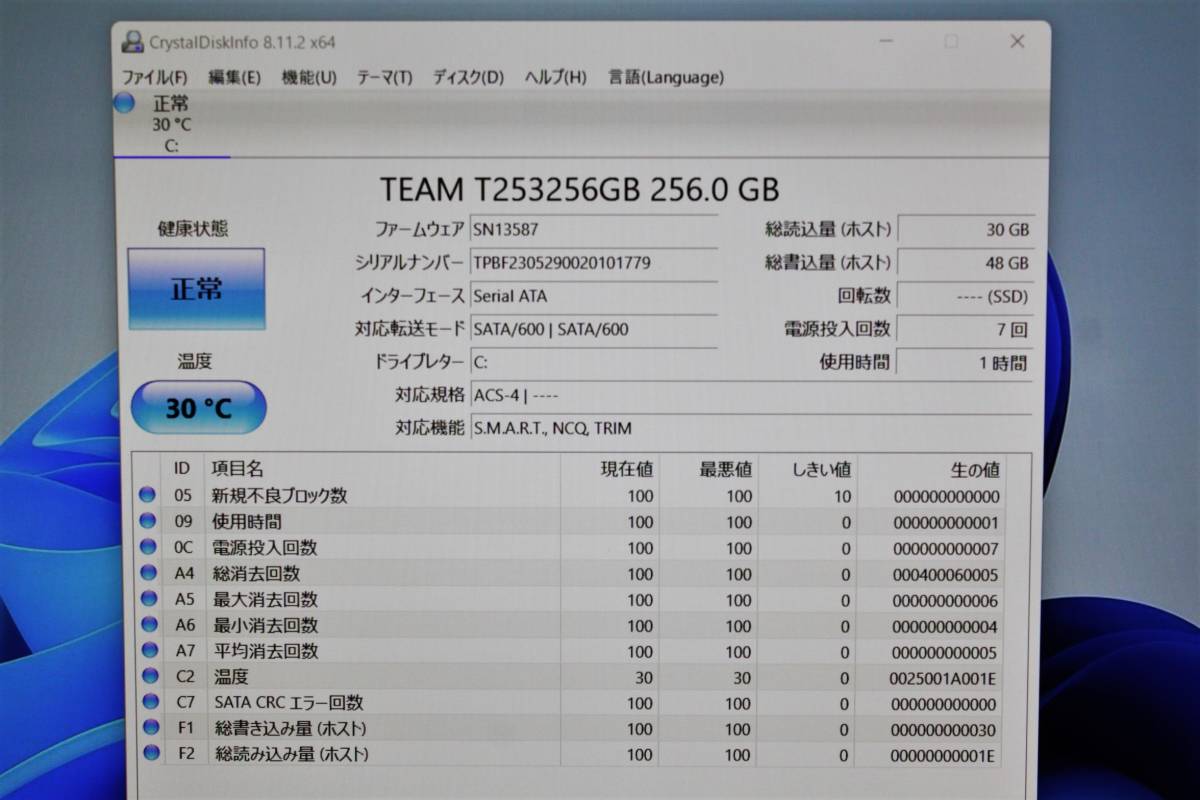Click raw value 000400060005
Viewport: 1200px width, 800px height.
click(944, 574)
